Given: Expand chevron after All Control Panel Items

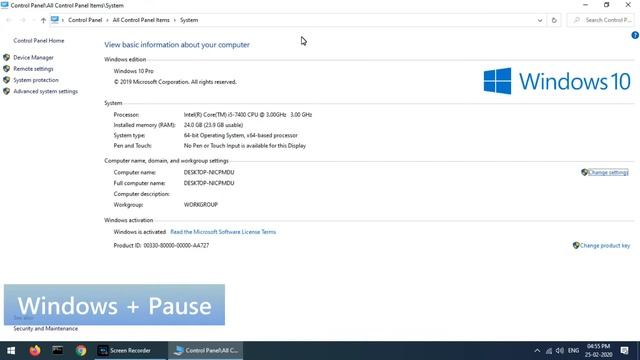Looking at the screenshot, I should coord(175,20).
